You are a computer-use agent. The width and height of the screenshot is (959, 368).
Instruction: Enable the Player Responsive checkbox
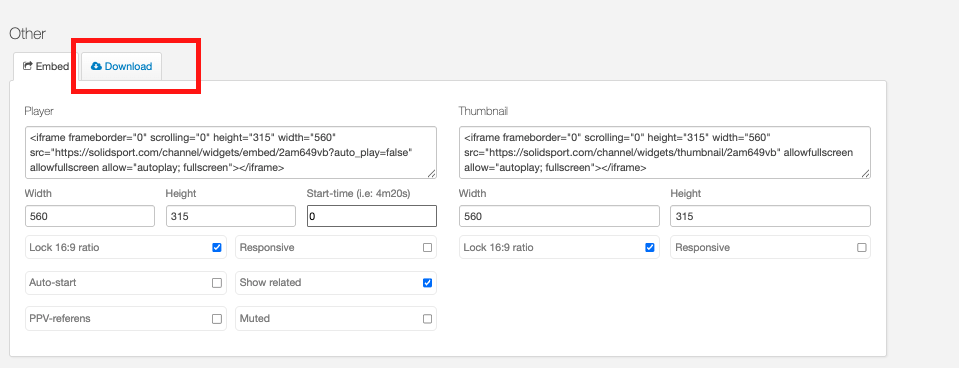(427, 248)
